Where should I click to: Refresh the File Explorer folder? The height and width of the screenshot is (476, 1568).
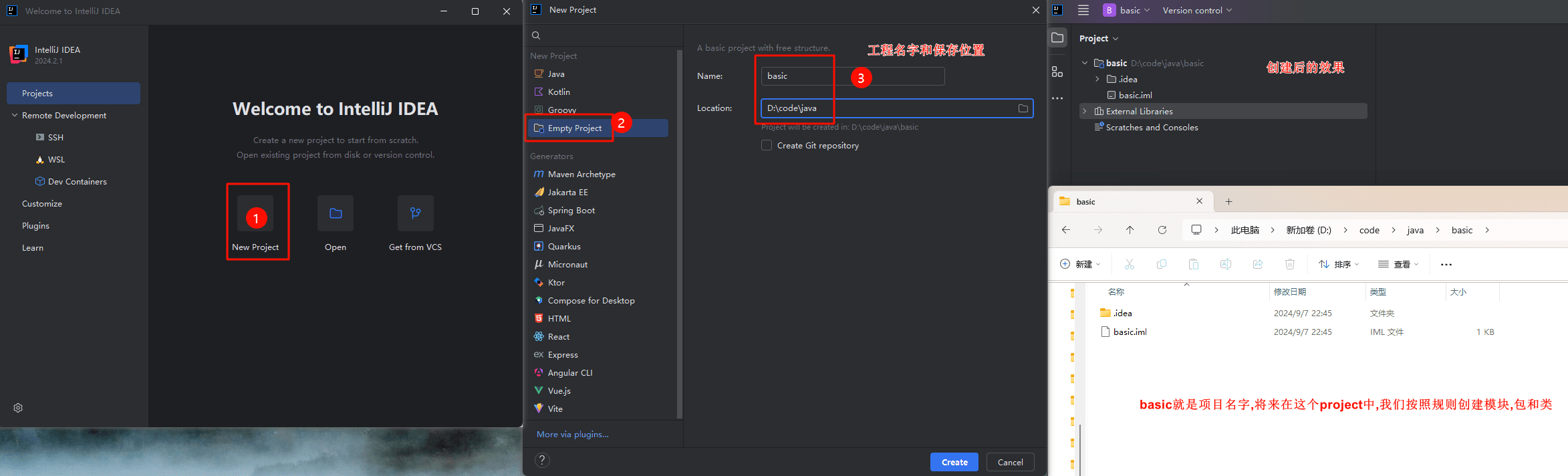tap(1162, 230)
